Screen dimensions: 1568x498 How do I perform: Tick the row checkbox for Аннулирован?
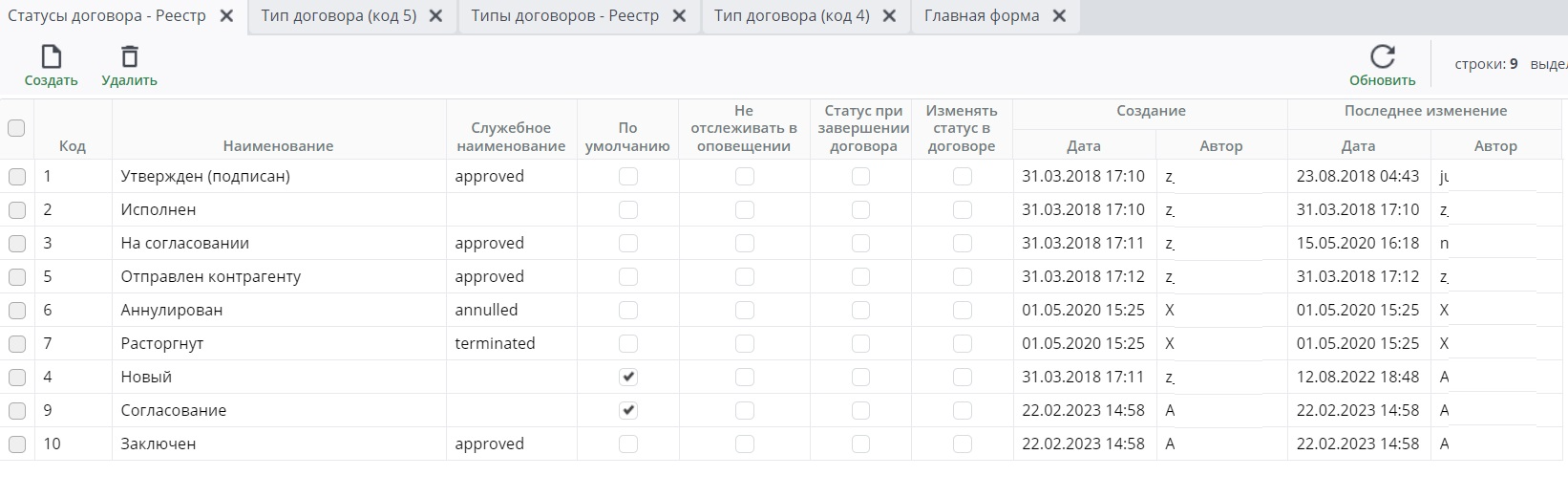point(17,311)
